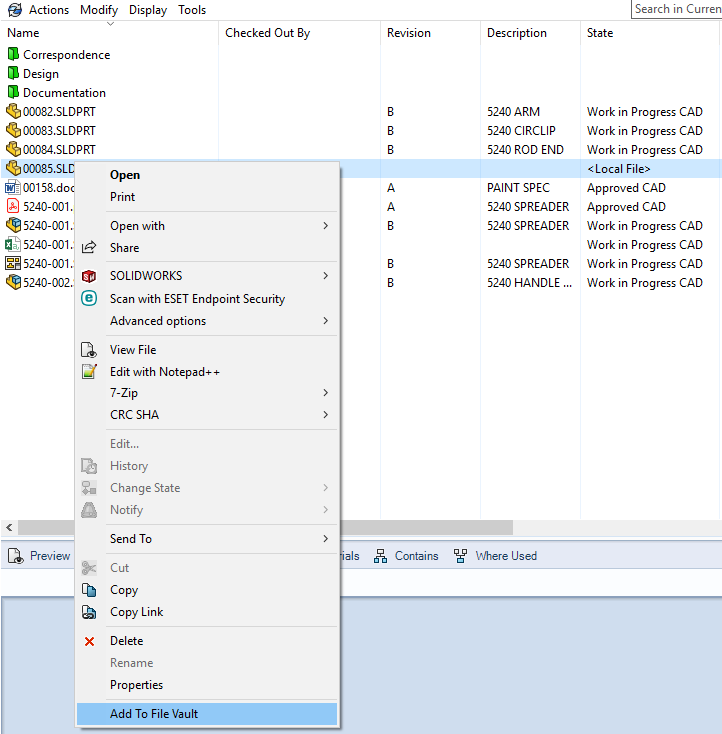Open the Tools menu in menu bar

(192, 10)
